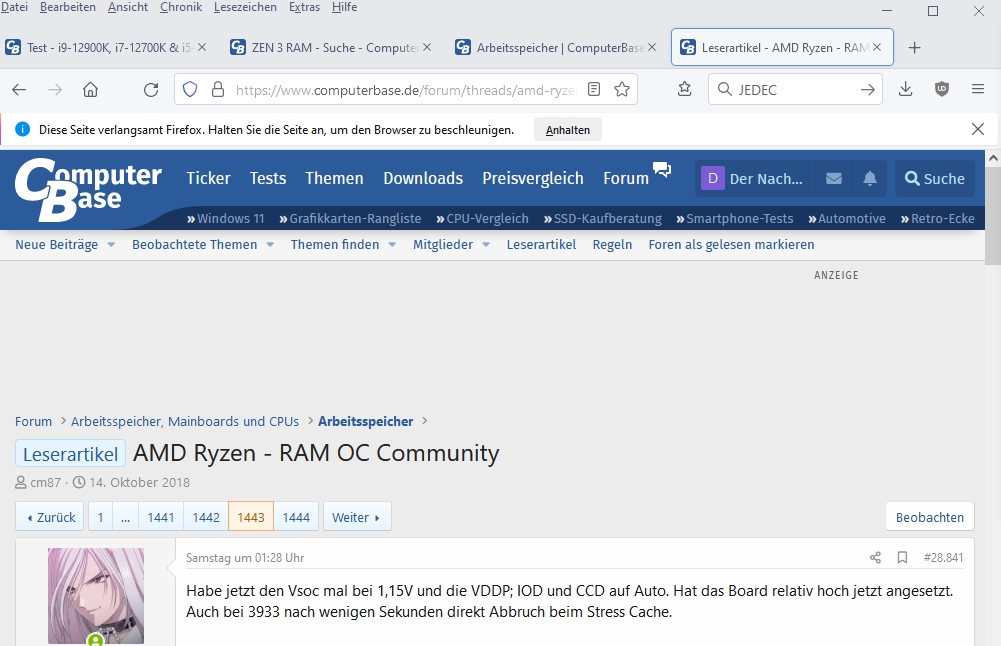Open a new browser tab
Viewport: 1001px width, 646px height.
914,48
